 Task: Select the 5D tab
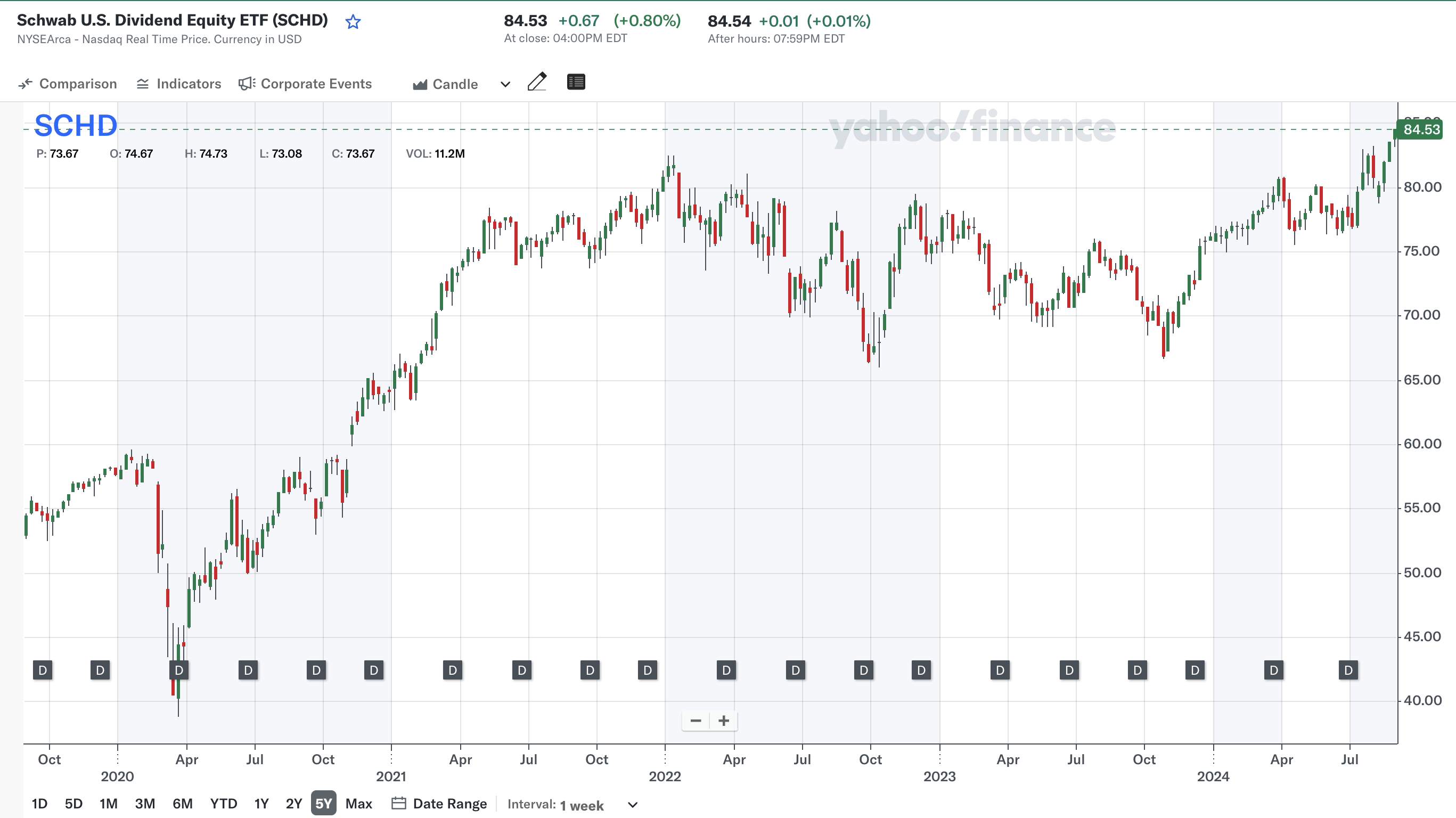pyautogui.click(x=73, y=803)
